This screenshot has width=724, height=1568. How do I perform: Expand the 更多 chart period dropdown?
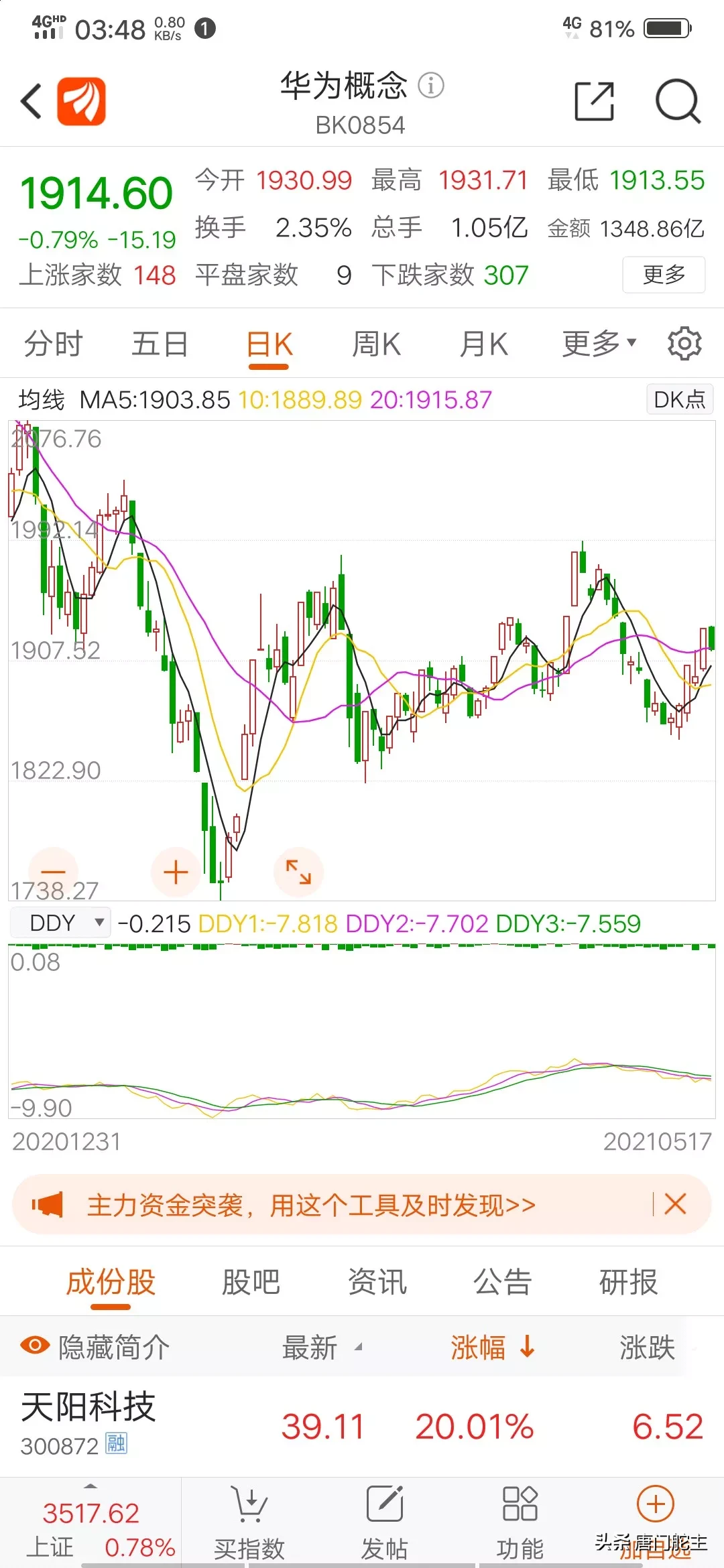click(x=599, y=344)
